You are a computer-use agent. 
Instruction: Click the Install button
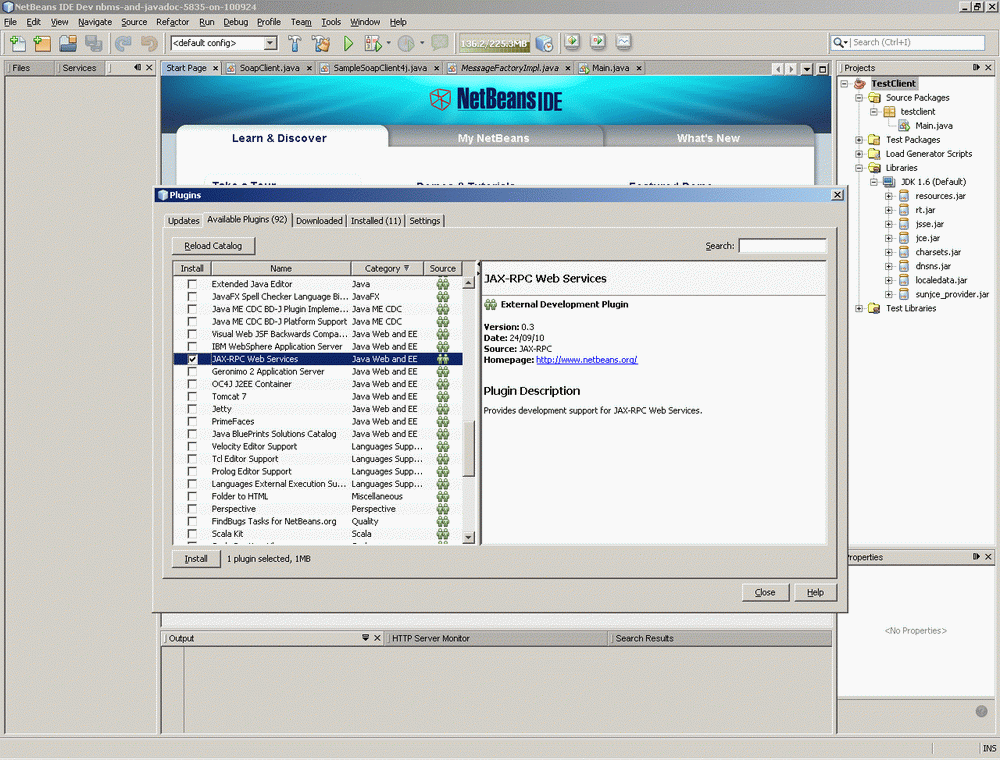click(x=196, y=559)
